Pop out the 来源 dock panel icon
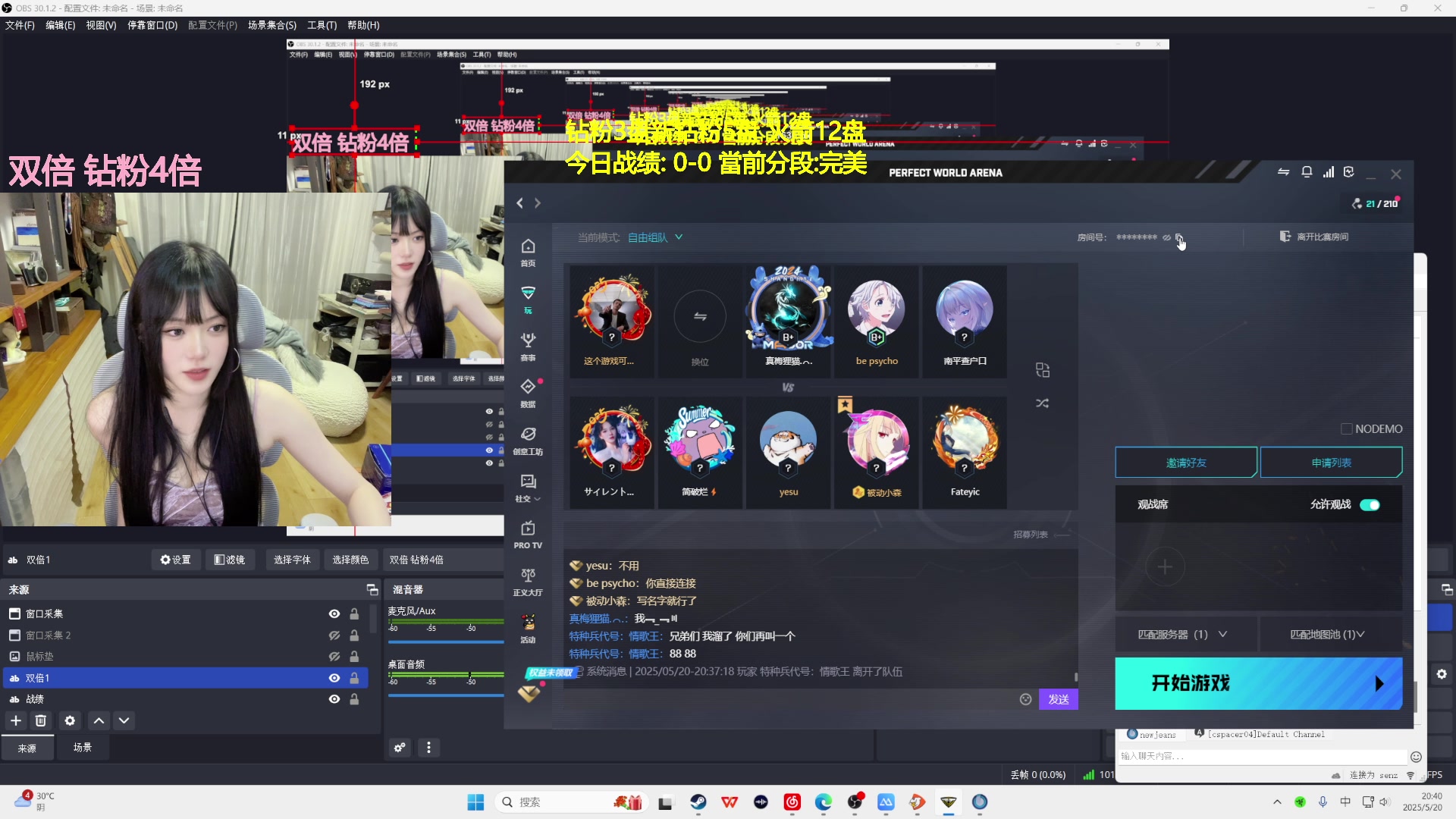The height and width of the screenshot is (819, 1456). pos(372,589)
